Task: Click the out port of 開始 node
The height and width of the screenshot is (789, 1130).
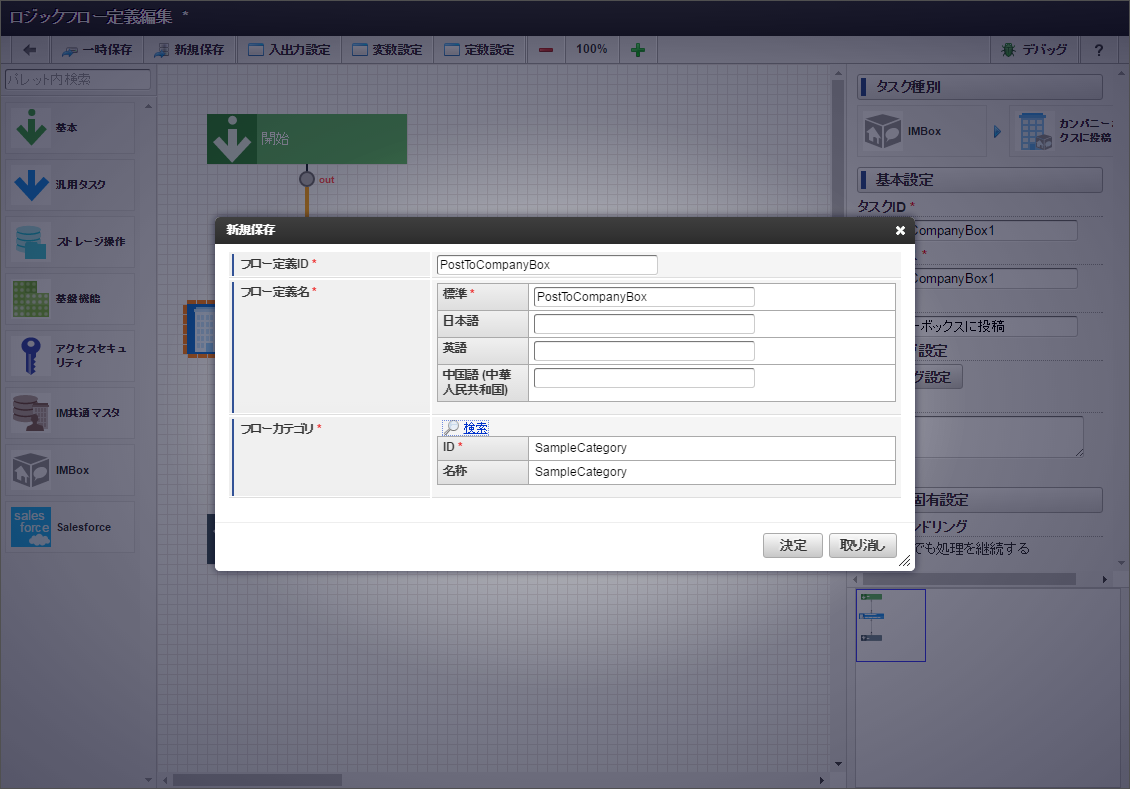Action: (x=307, y=179)
